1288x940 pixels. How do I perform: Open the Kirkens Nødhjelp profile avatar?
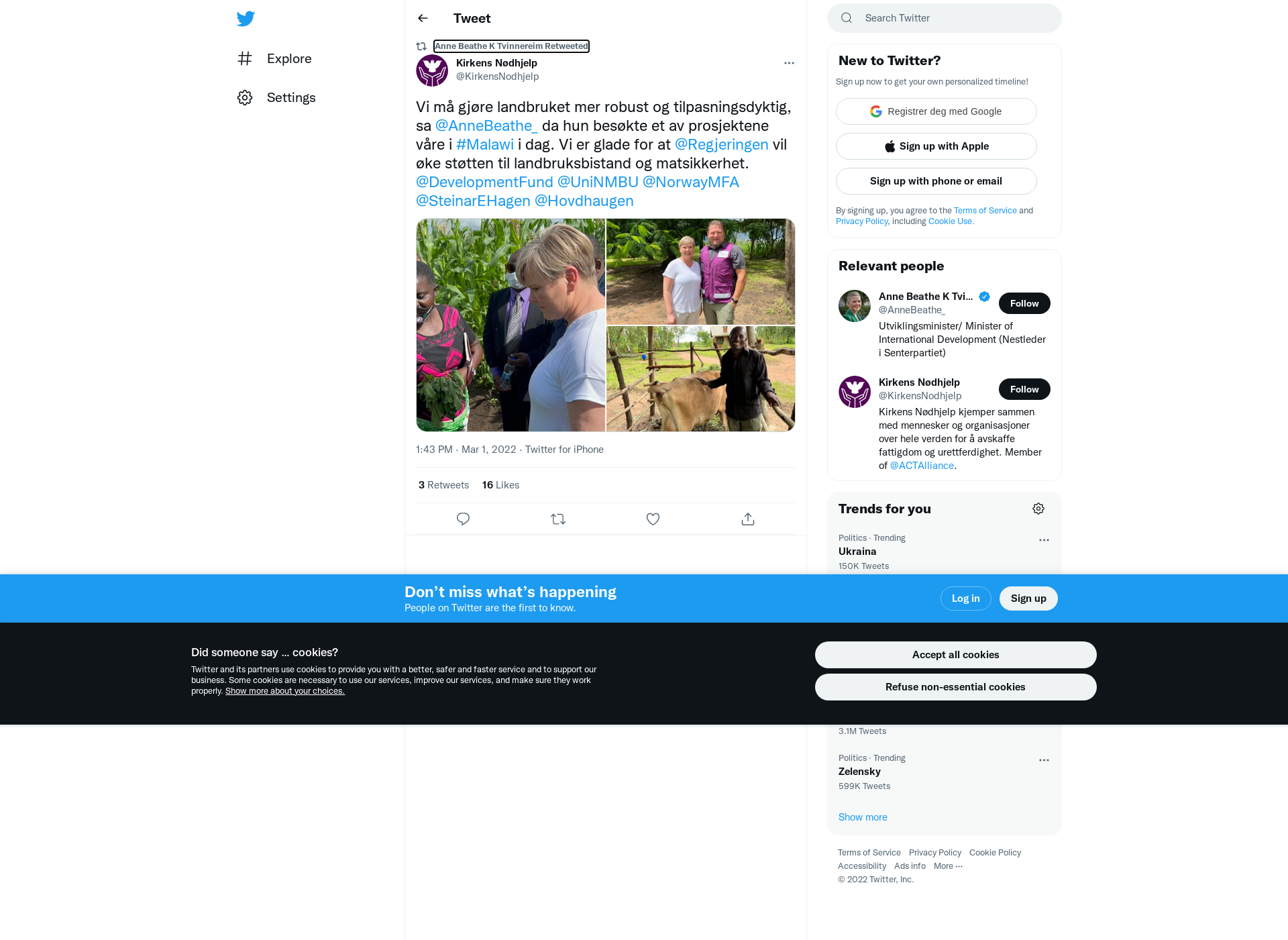432,70
